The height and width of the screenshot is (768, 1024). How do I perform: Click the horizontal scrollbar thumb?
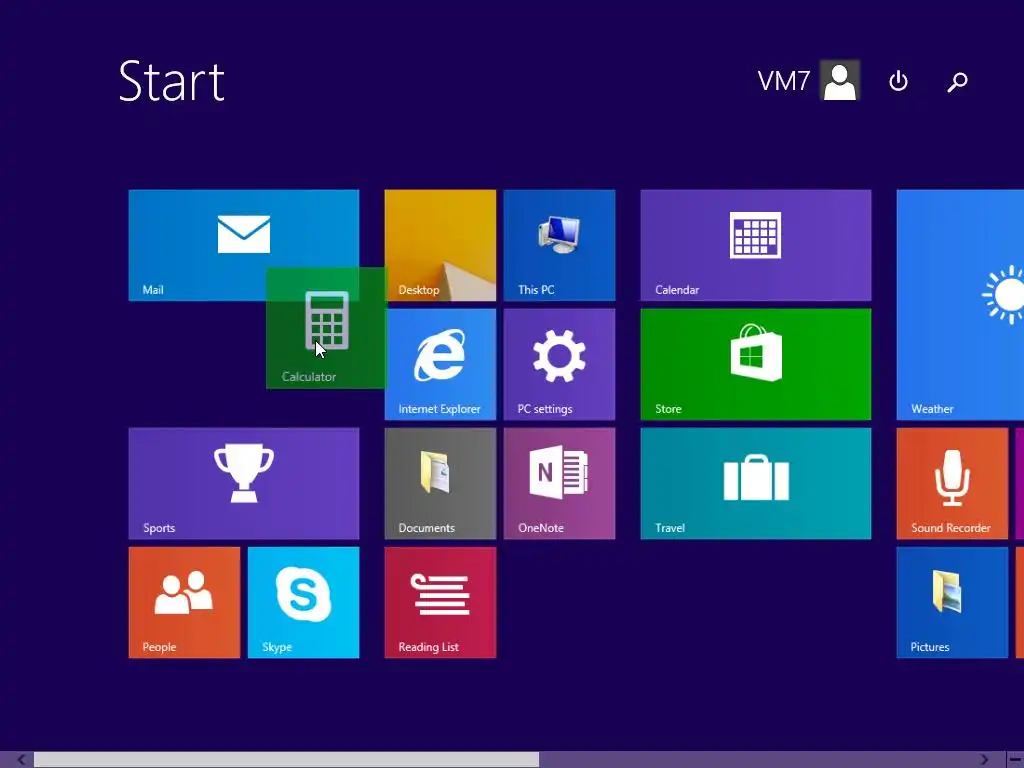click(286, 760)
